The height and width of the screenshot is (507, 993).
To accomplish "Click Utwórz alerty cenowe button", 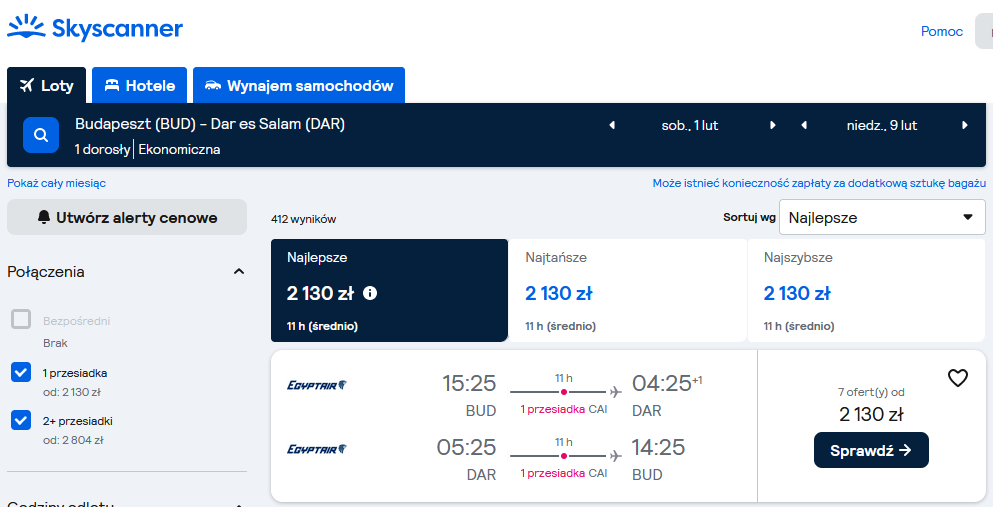I will pos(127,217).
